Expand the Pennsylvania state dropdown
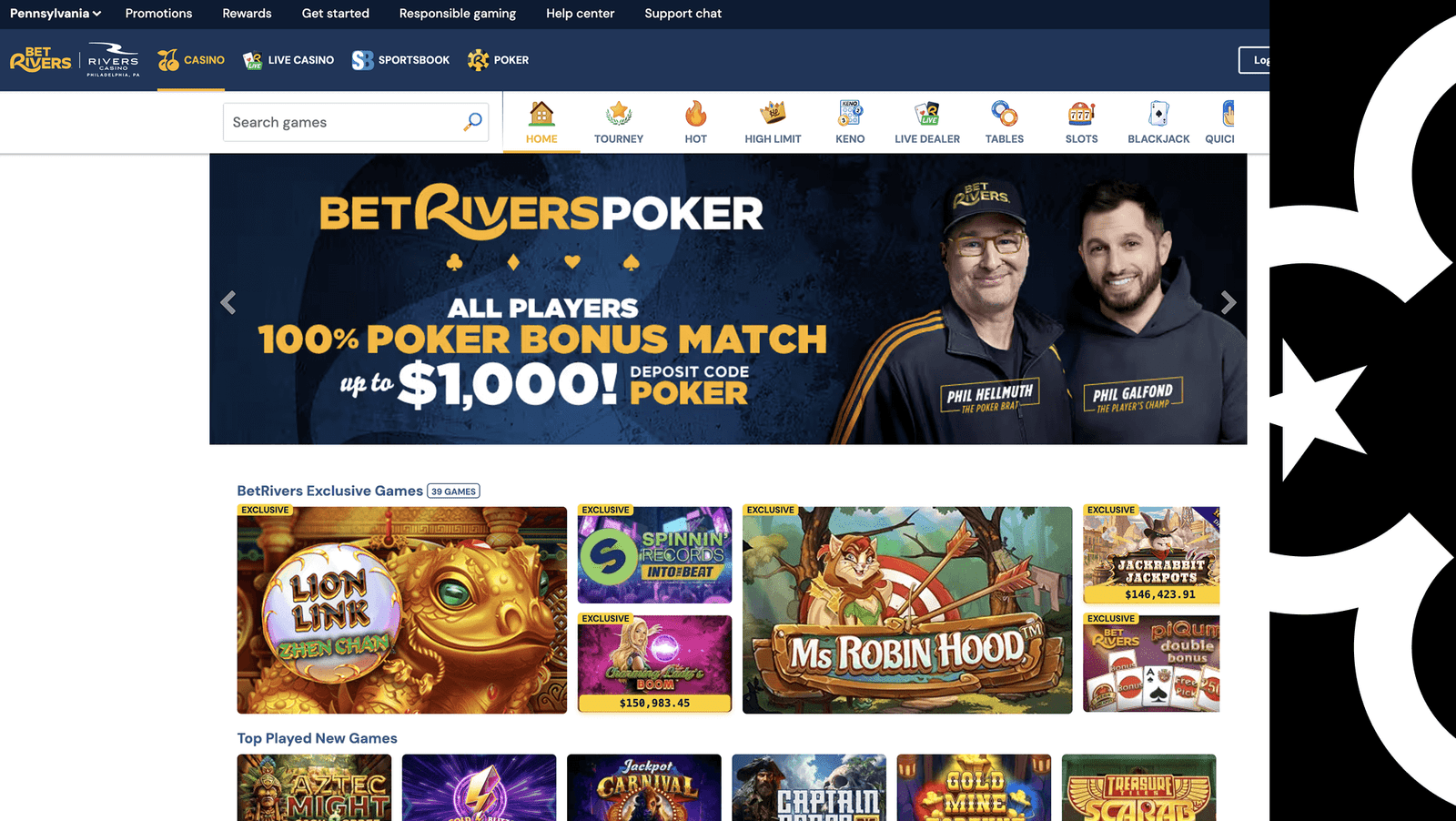This screenshot has height=821, width=1456. click(x=56, y=14)
